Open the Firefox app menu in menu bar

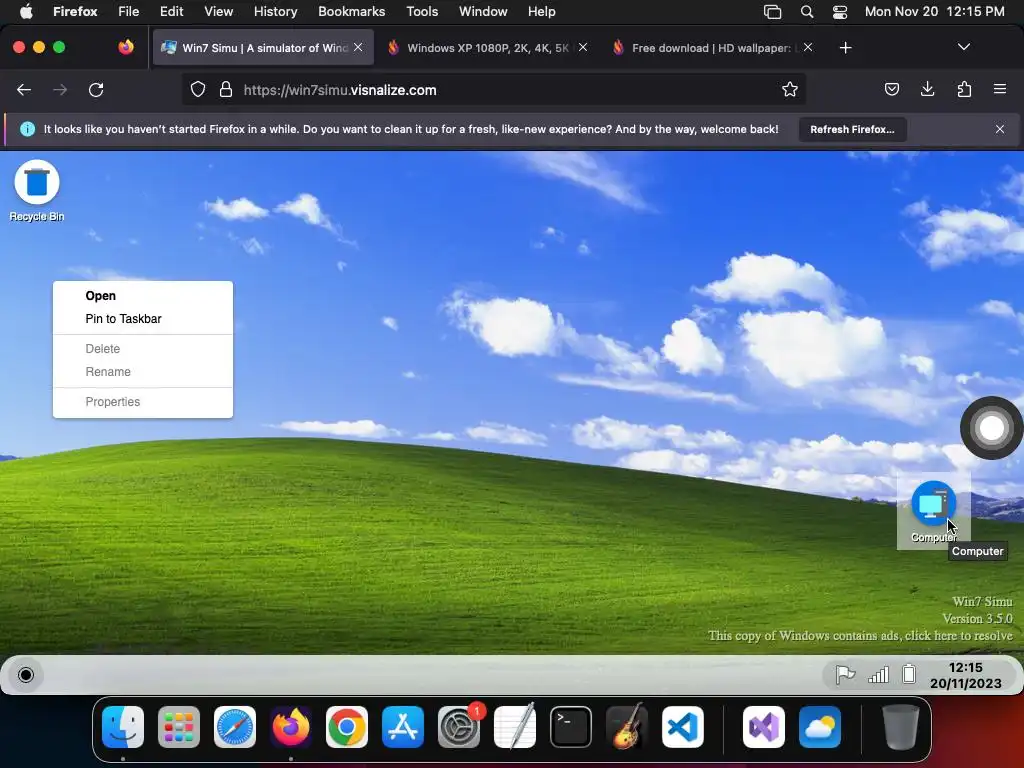point(75,11)
